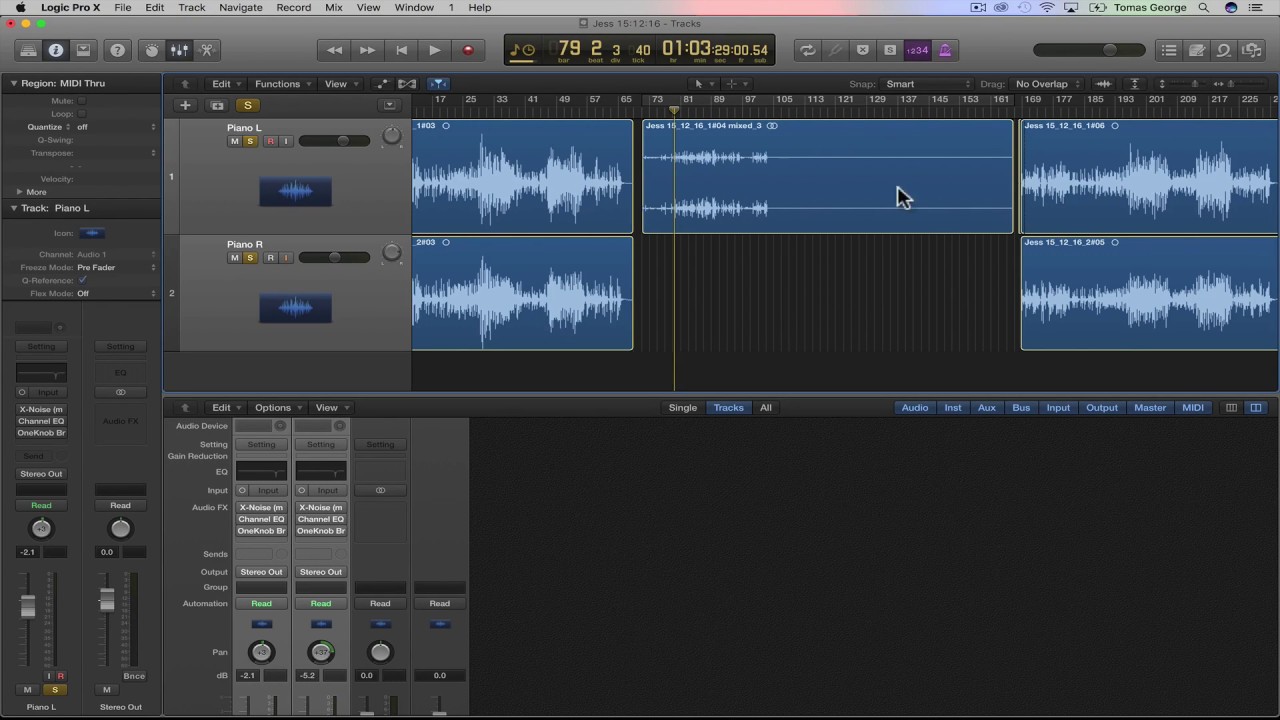Toggle the Metronome click button

[x=945, y=50]
